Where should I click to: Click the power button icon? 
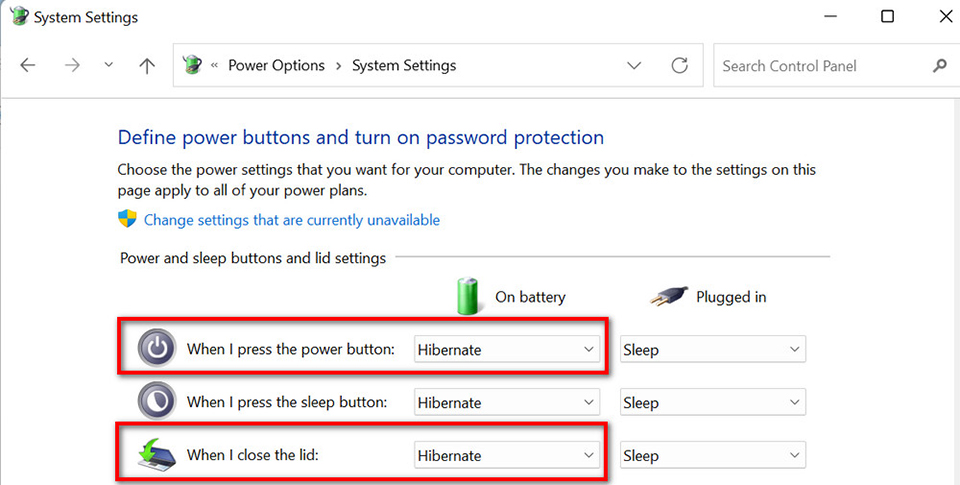[156, 349]
